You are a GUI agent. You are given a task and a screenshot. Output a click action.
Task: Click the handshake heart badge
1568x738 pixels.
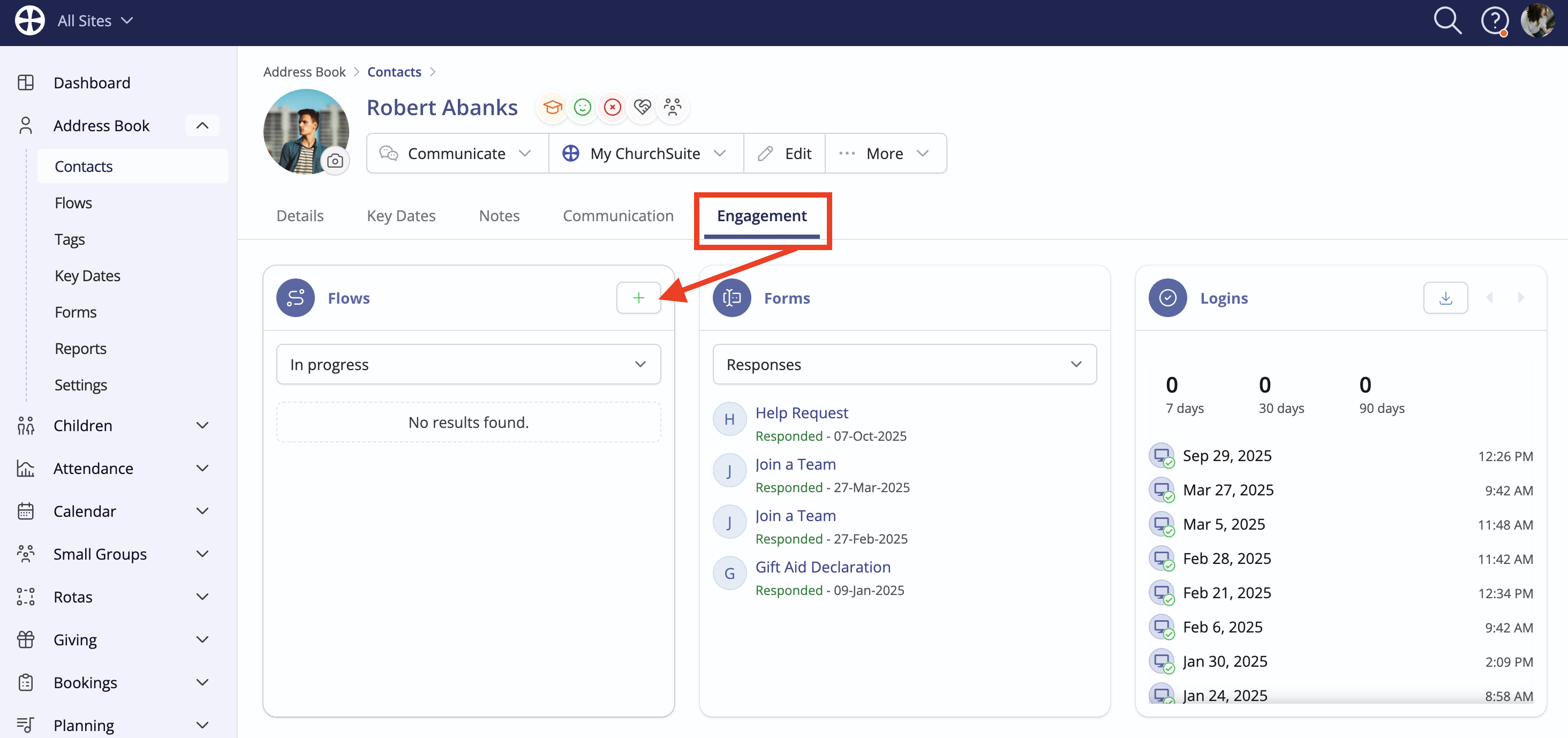click(x=642, y=107)
